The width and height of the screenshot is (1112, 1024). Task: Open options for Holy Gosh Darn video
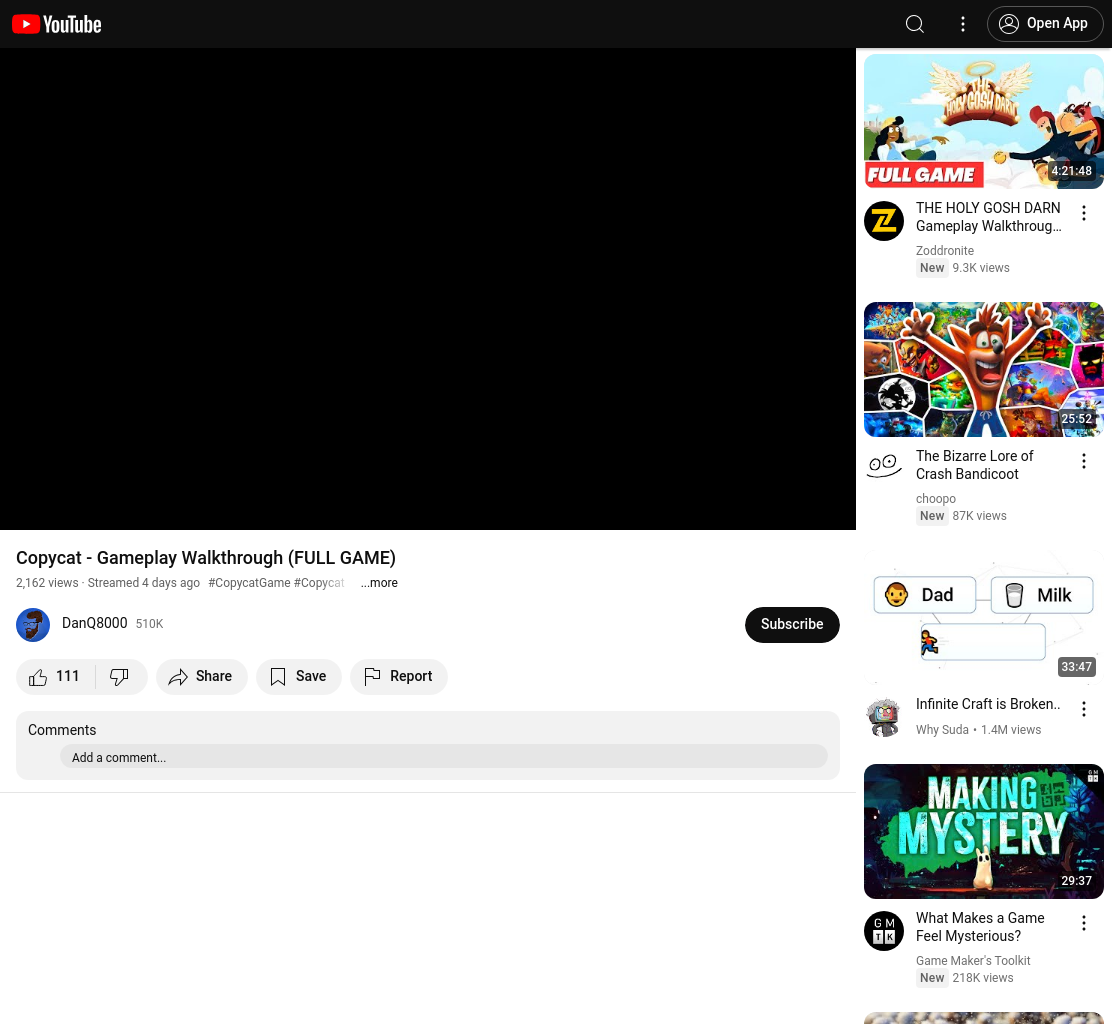tap(1084, 213)
